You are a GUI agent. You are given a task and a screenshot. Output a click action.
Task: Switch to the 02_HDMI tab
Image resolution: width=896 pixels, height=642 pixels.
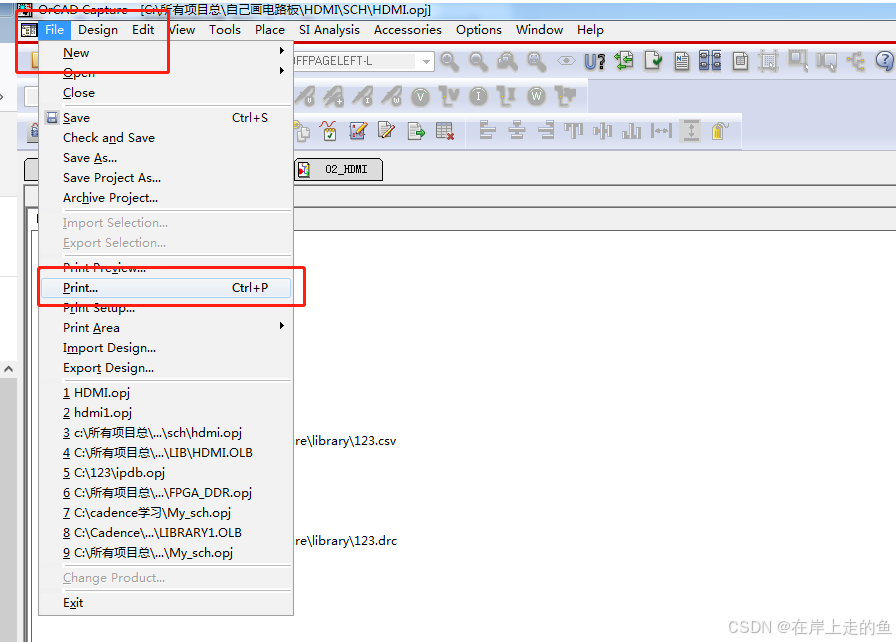(339, 169)
